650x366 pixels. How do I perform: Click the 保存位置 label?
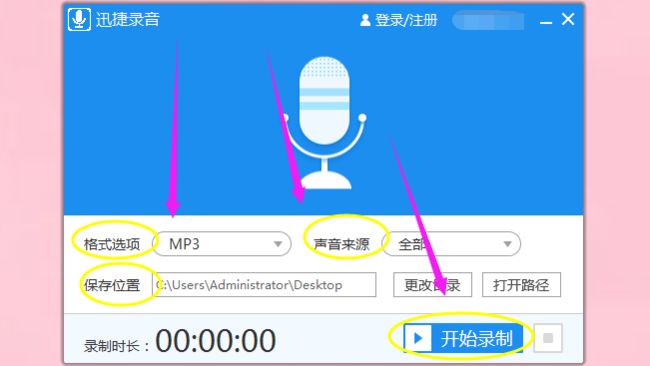click(x=112, y=285)
